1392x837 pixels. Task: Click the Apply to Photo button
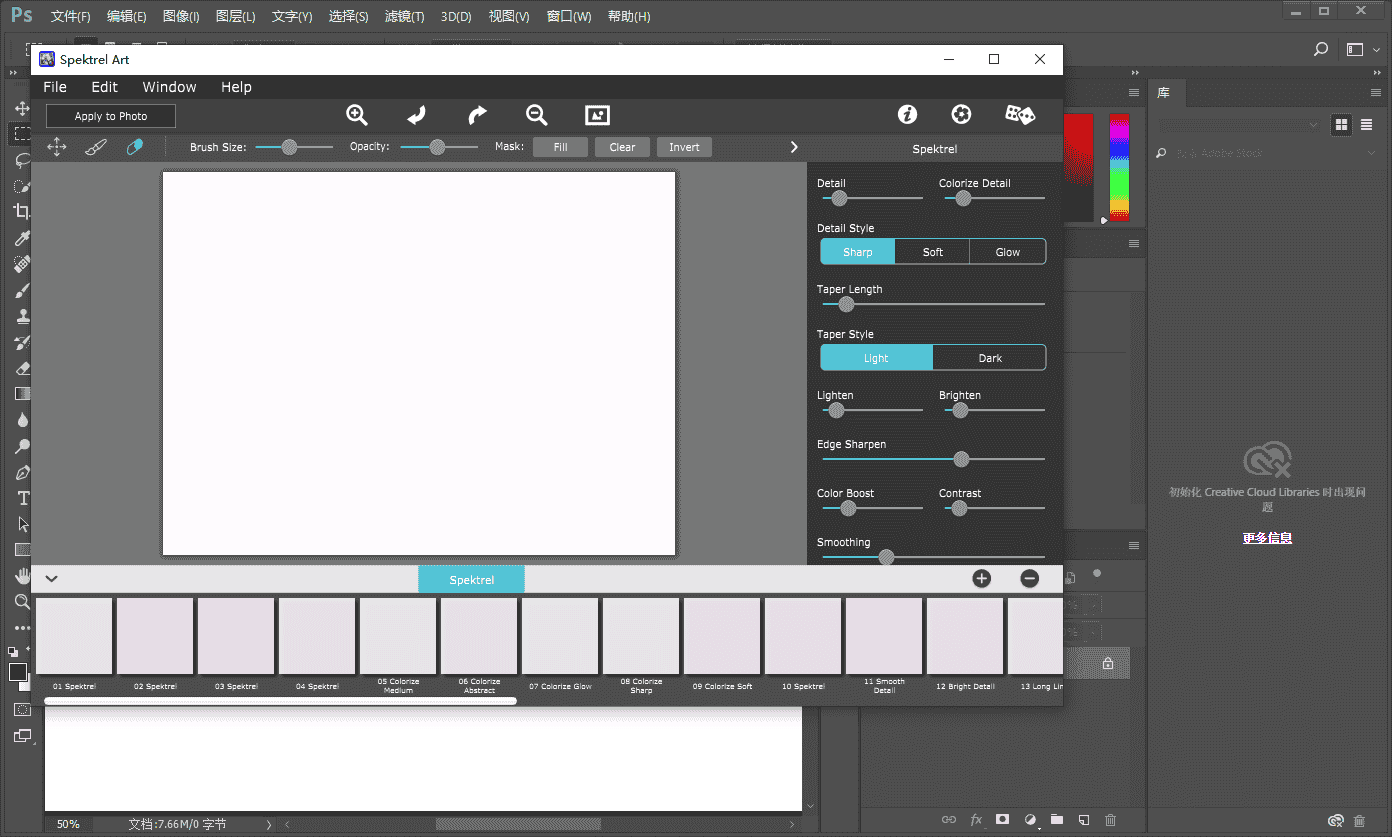coord(110,116)
